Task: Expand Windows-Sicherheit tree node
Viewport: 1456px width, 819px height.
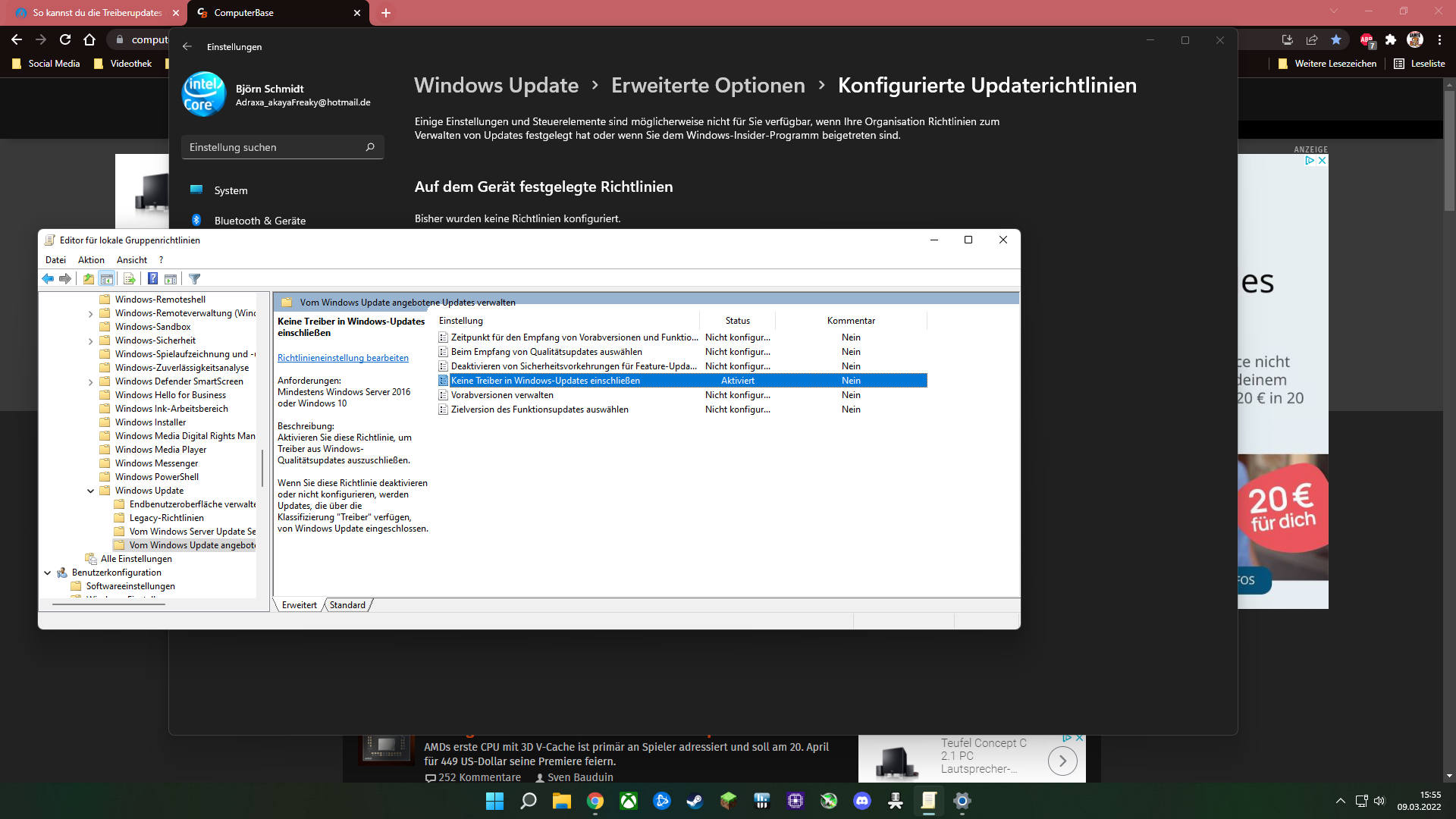Action: click(x=91, y=341)
